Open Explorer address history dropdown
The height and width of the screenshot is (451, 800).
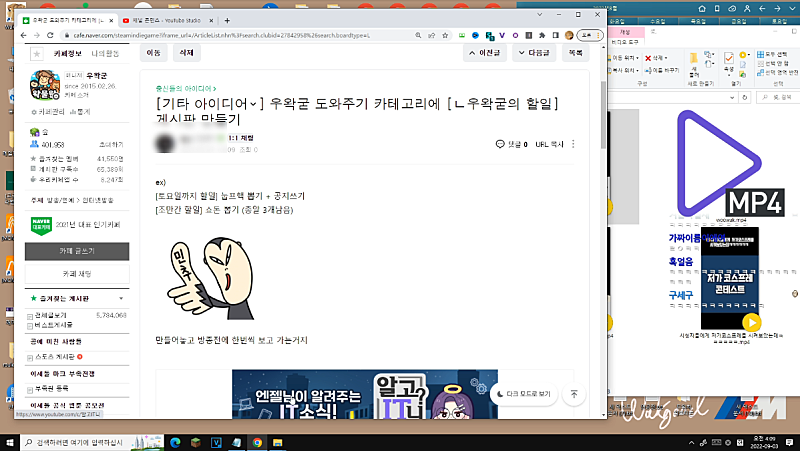[x=733, y=97]
